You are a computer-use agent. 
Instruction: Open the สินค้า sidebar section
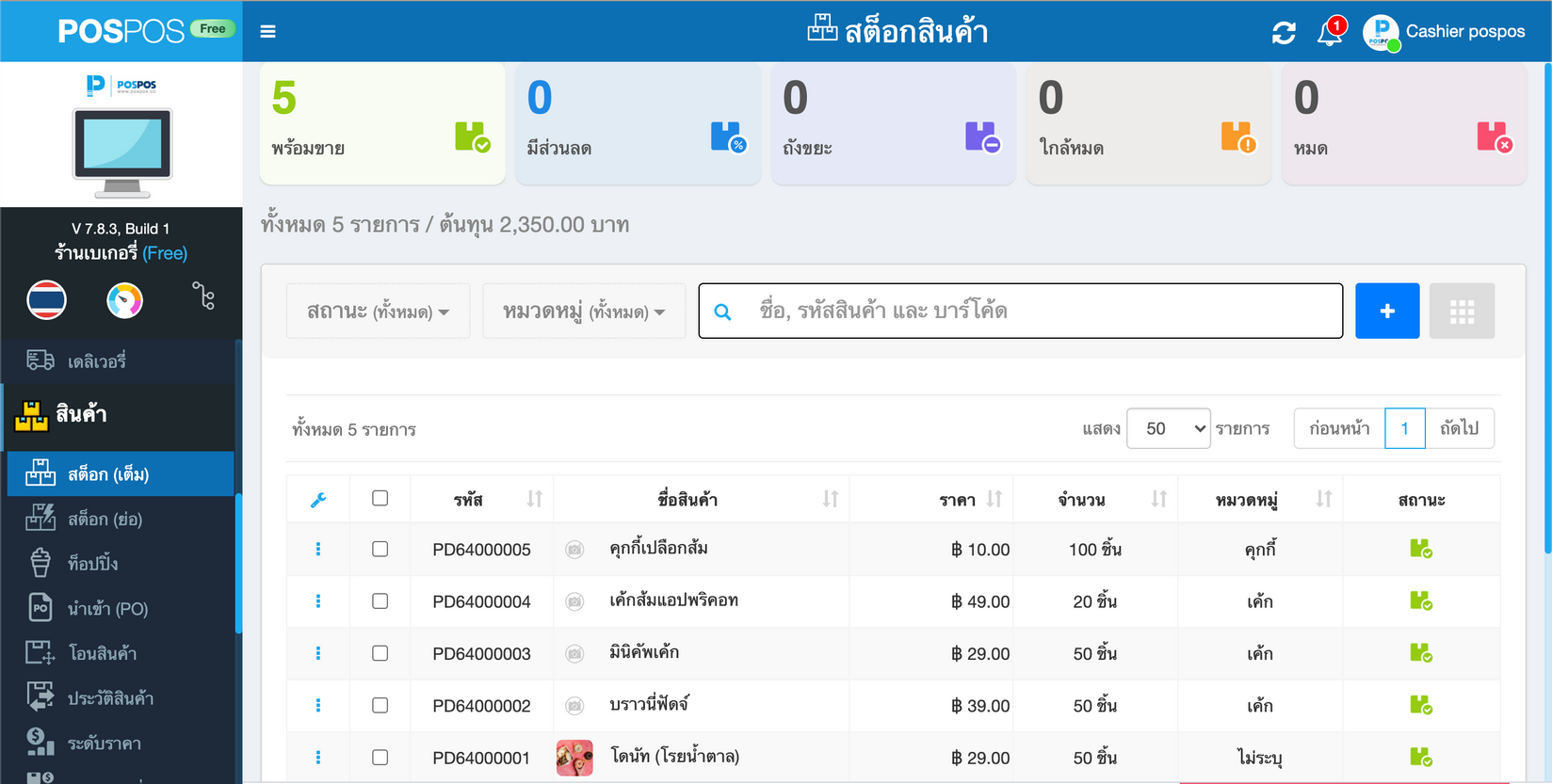(117, 414)
